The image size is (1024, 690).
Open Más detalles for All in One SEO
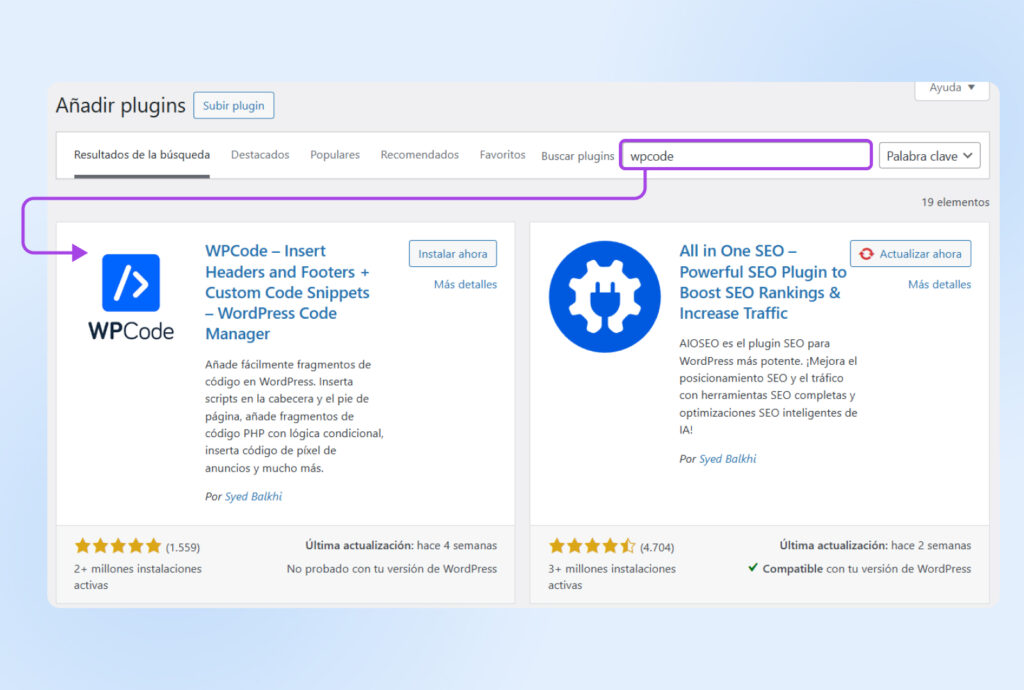tap(939, 285)
